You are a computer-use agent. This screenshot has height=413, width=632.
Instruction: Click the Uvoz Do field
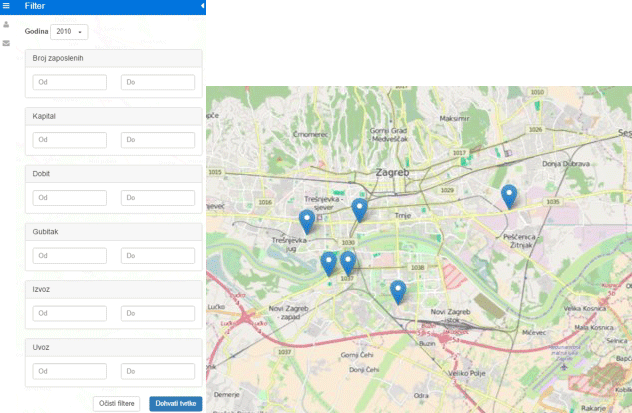tap(158, 371)
